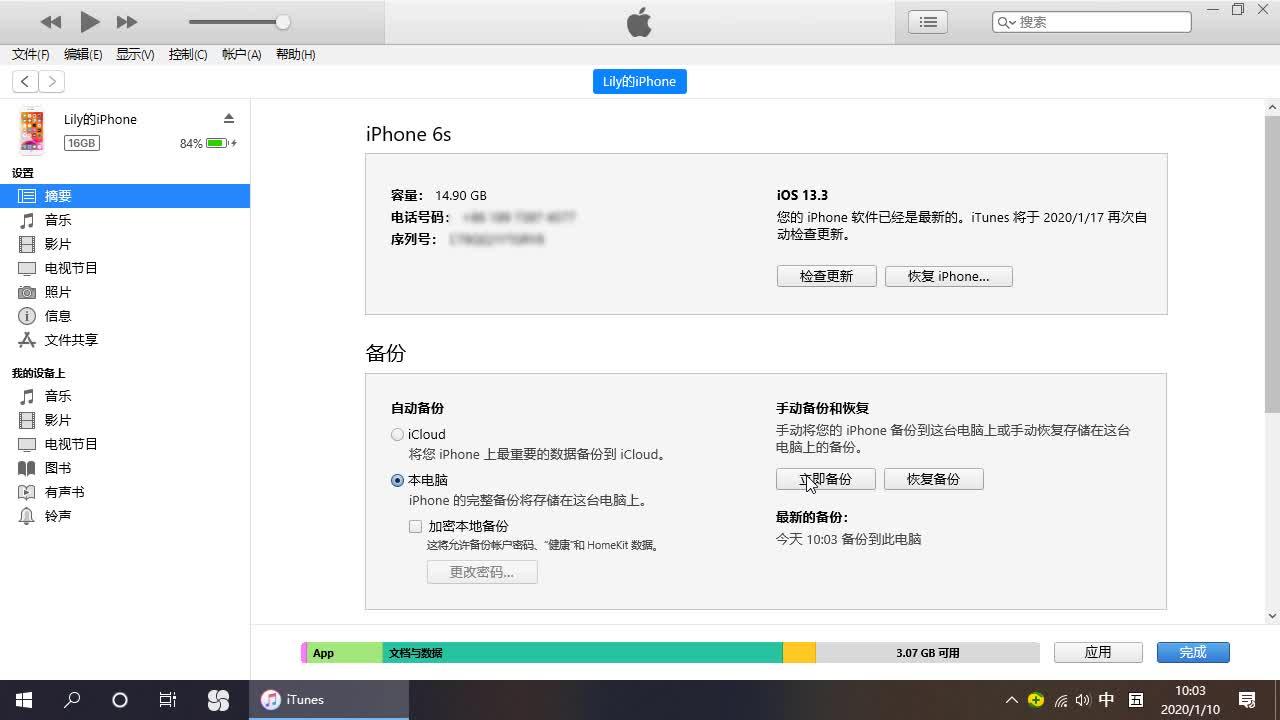Focus the 搜索 search field
The height and width of the screenshot is (720, 1280).
click(1091, 22)
